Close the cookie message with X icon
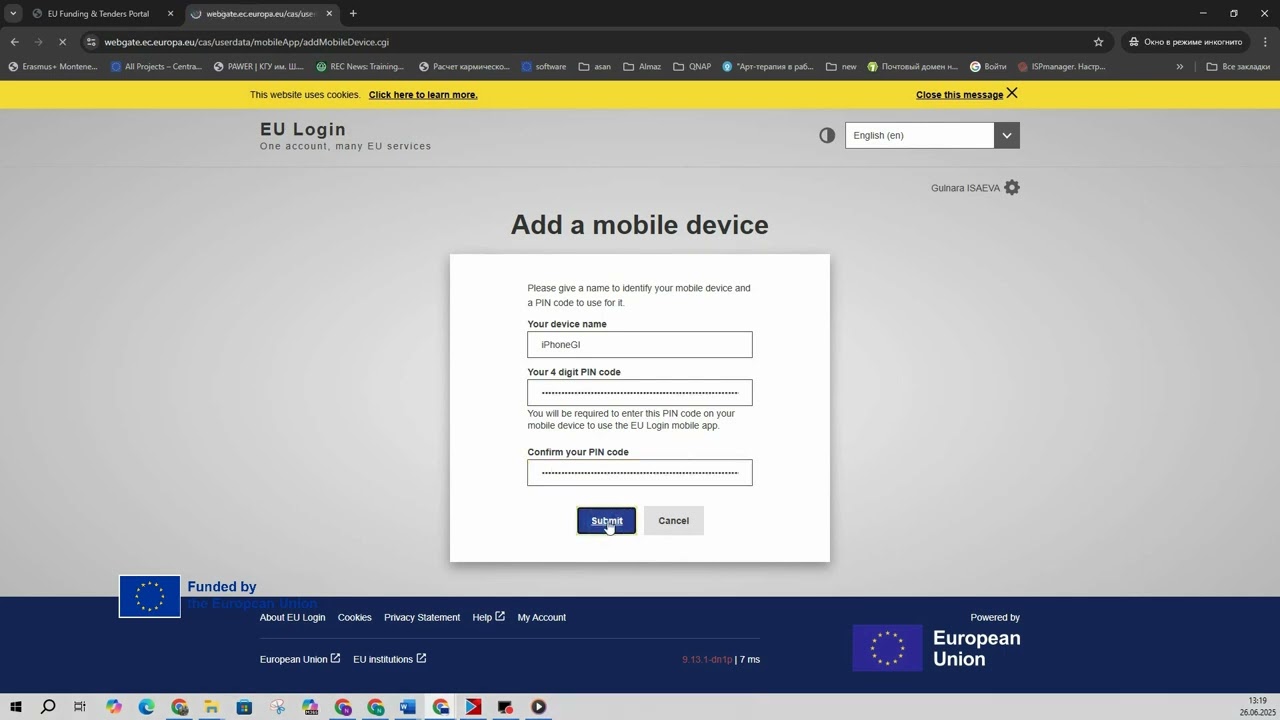The image size is (1280, 720). [x=1012, y=93]
